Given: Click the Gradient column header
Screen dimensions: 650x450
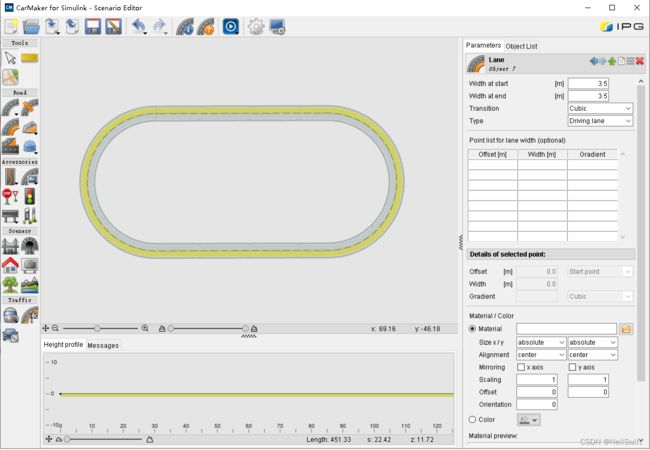Looking at the screenshot, I should click(x=592, y=154).
